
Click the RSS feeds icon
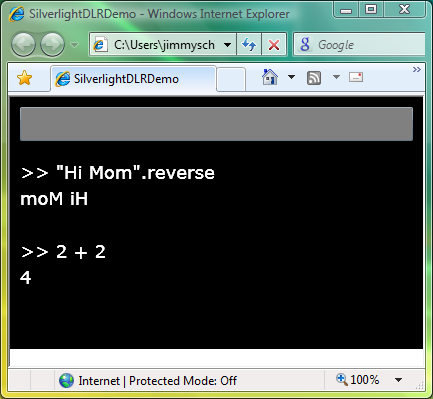314,78
